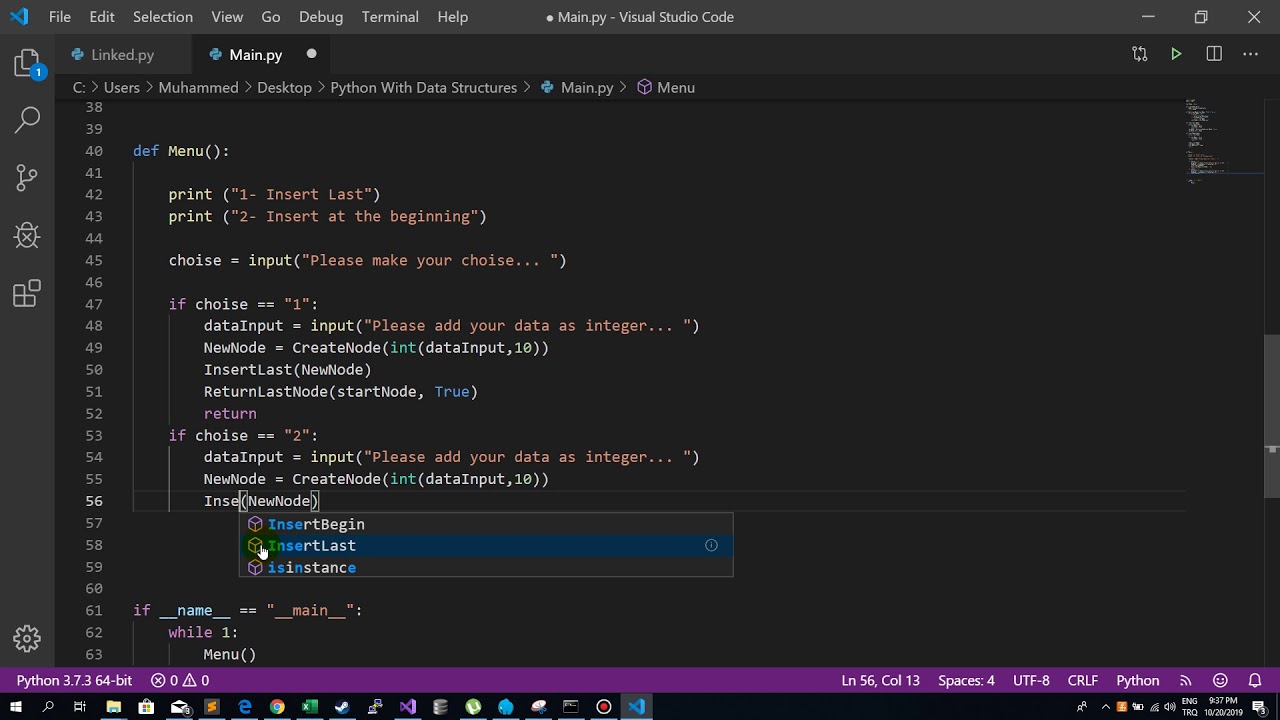Open Python With Data Structures breadcrumb
Screen dimensions: 1280x720
point(424,87)
